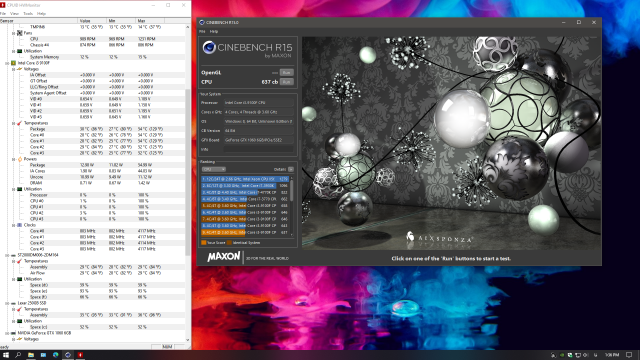Image resolution: width=640 pixels, height=360 pixels.
Task: Collapse the Utilization node above System Memory
Action: (13, 51)
